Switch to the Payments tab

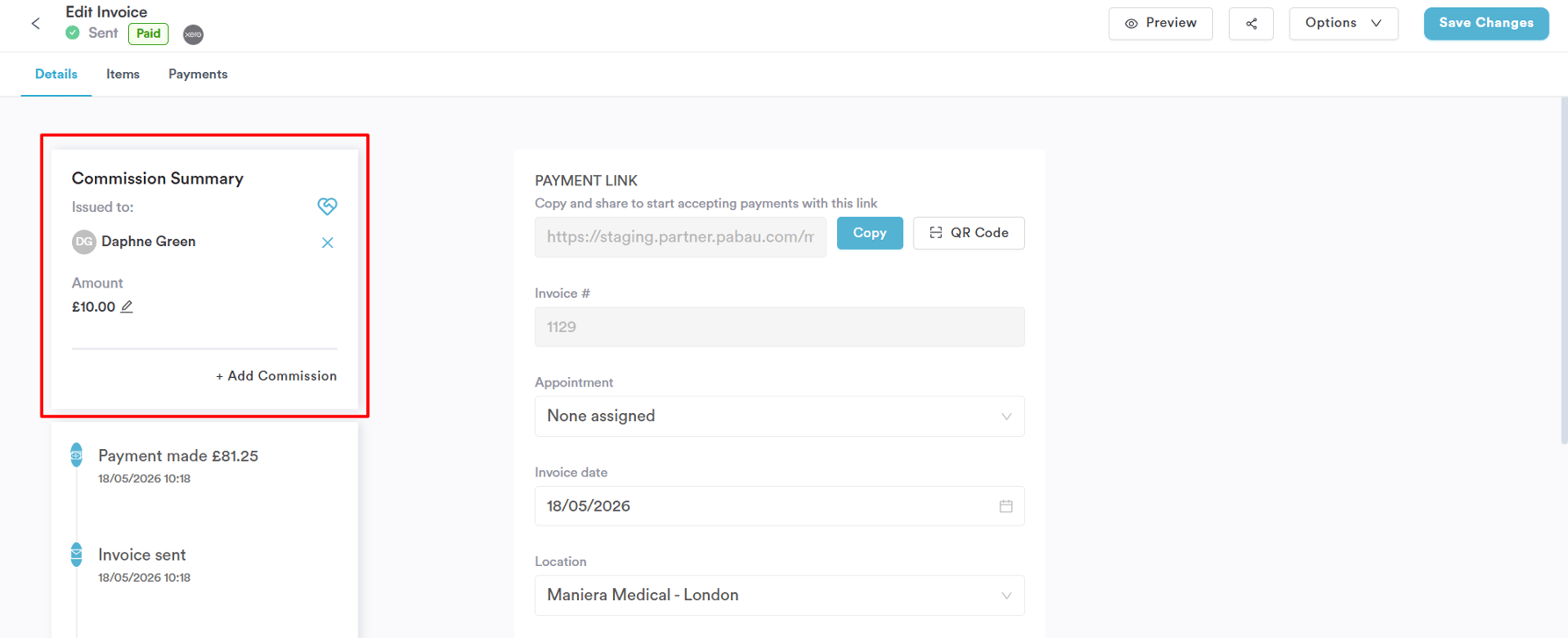(x=198, y=75)
